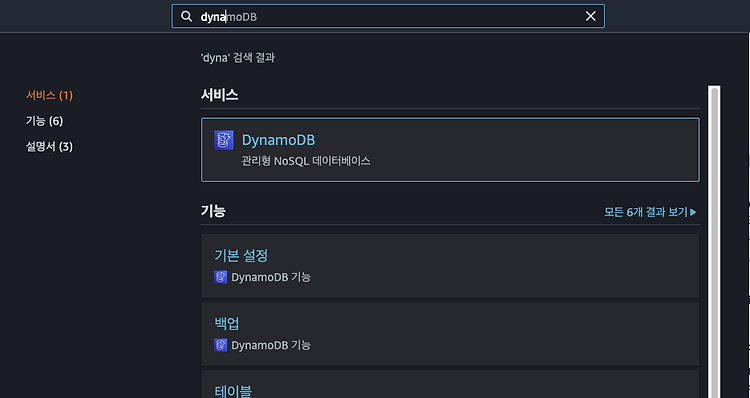Click the DynamoDB 기능 label under 기본 설정

click(271, 277)
